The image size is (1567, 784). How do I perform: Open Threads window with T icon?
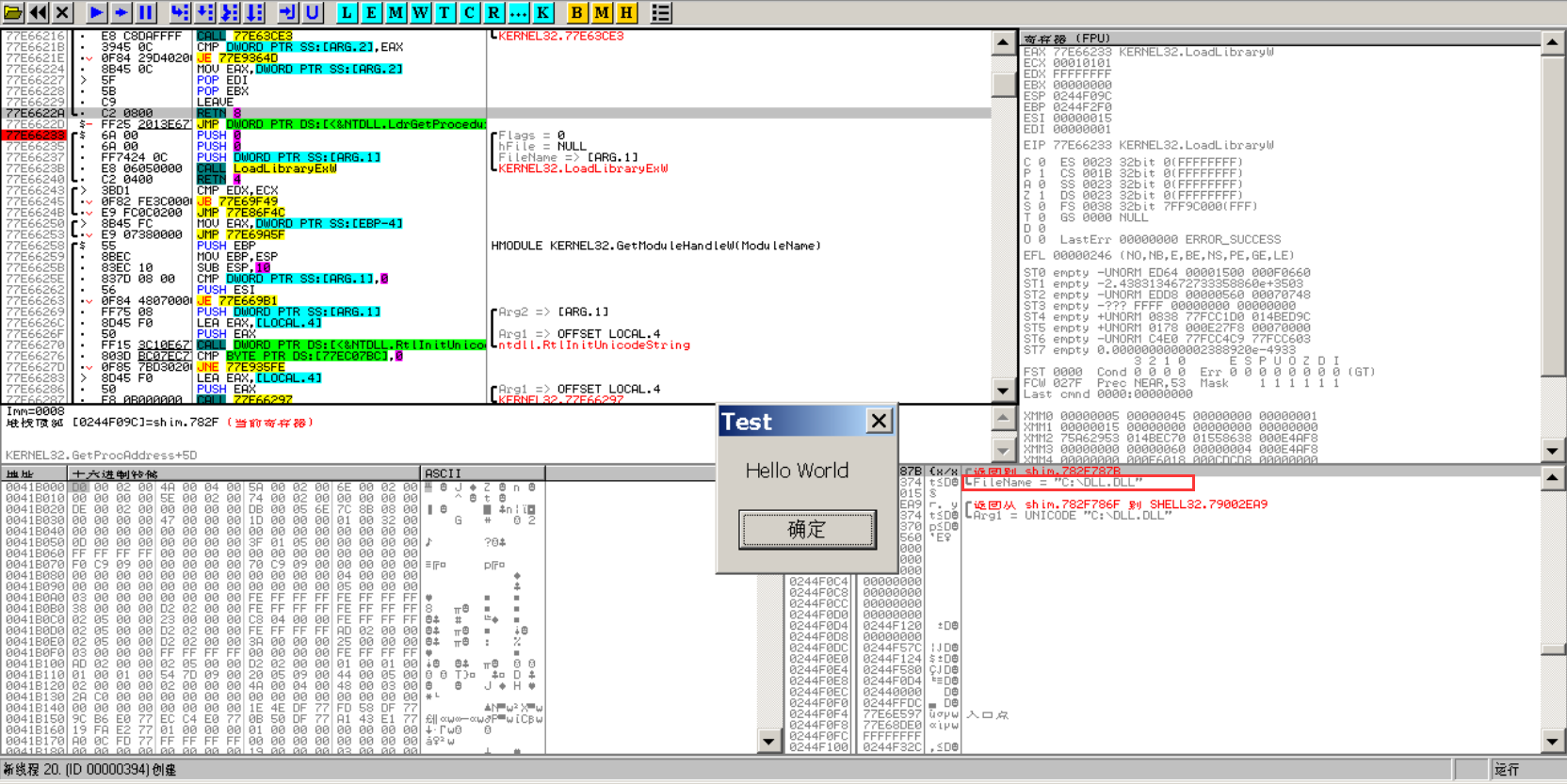point(445,12)
